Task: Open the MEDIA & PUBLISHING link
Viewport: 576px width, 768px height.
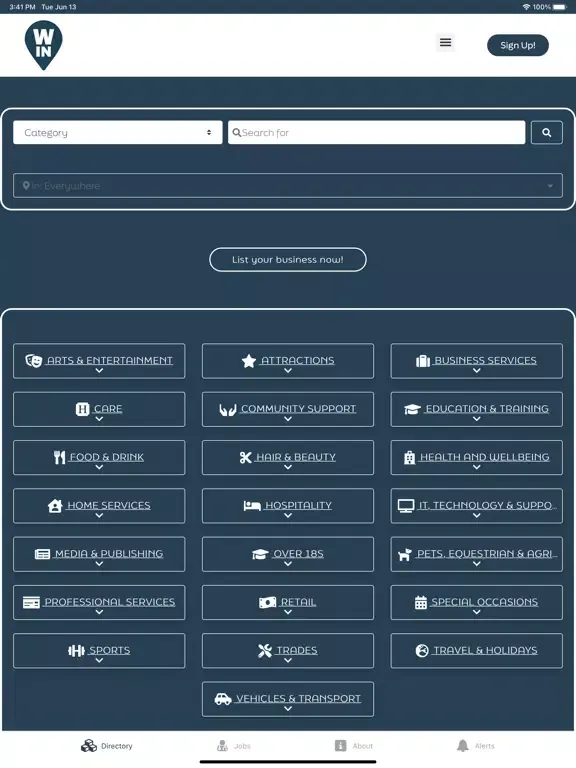Action: [109, 553]
